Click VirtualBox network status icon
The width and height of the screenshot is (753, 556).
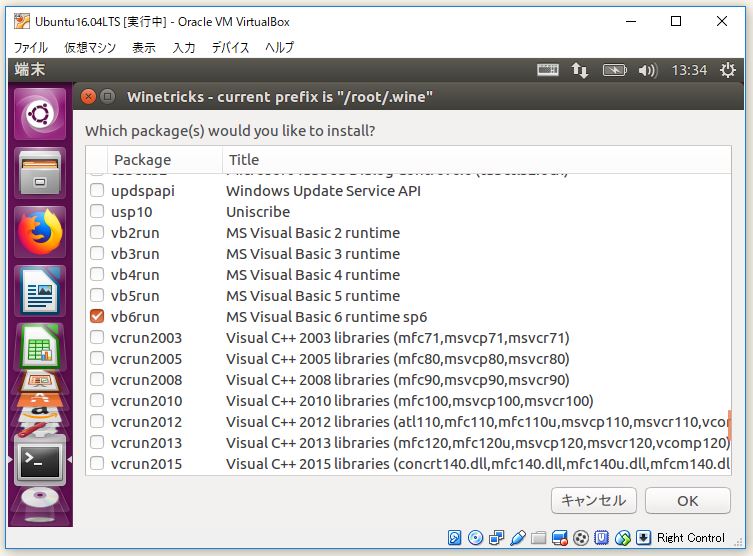[497, 538]
